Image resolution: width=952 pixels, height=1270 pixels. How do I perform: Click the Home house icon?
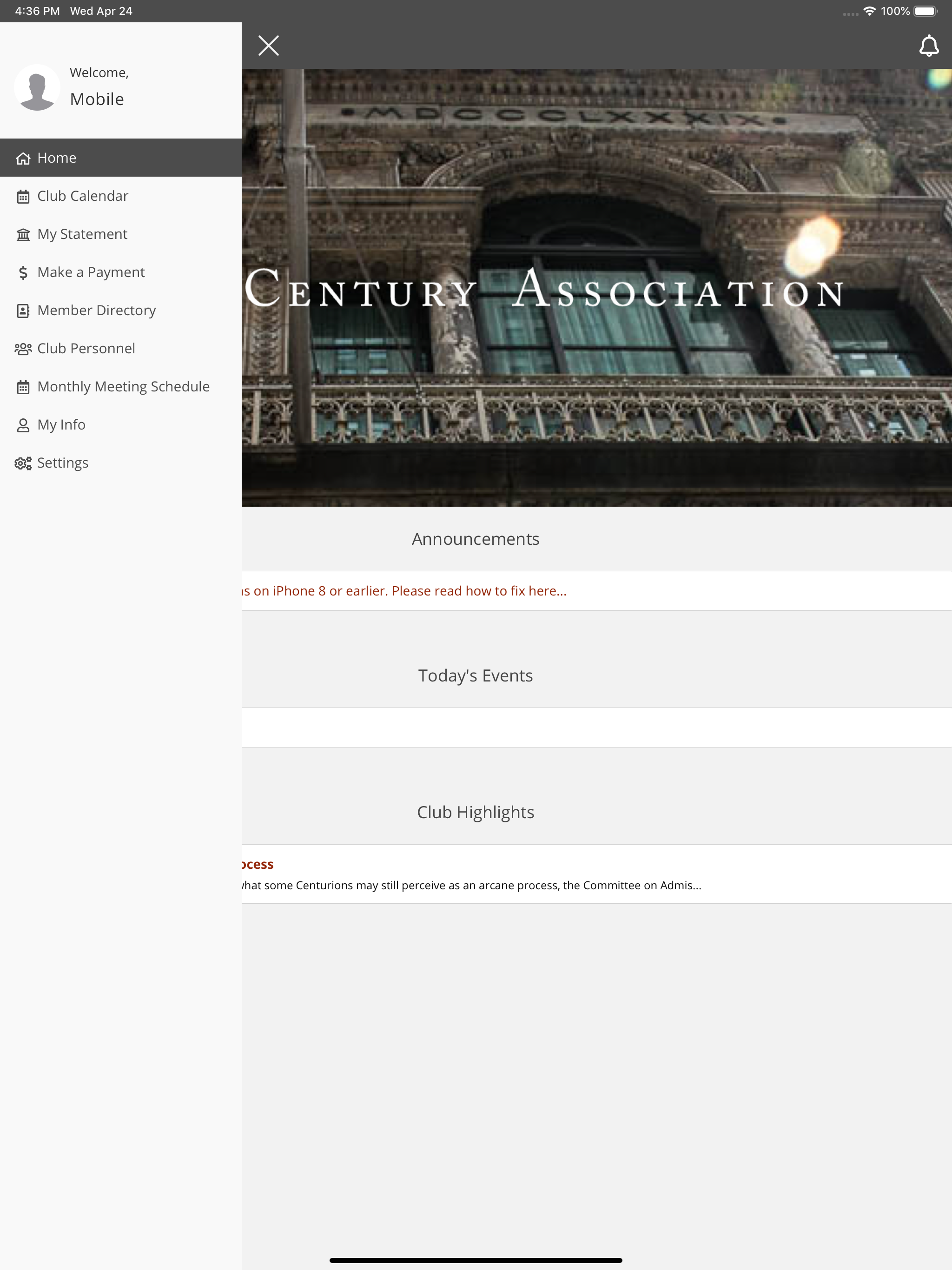[23, 159]
